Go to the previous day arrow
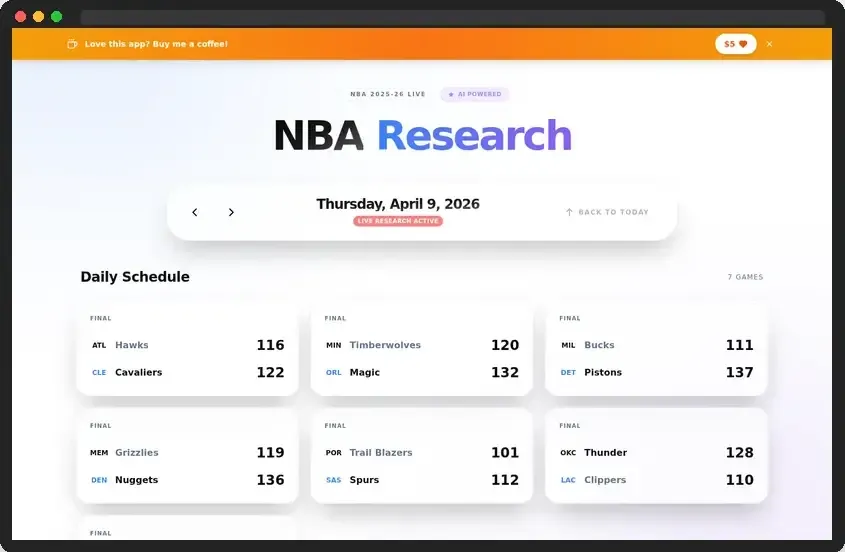This screenshot has height=552, width=845. pos(195,212)
